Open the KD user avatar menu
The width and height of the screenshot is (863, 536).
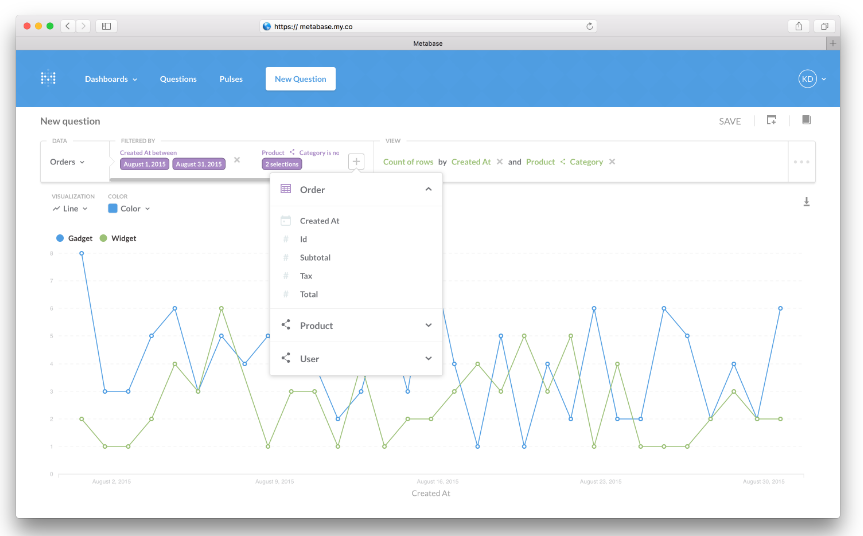[x=808, y=79]
